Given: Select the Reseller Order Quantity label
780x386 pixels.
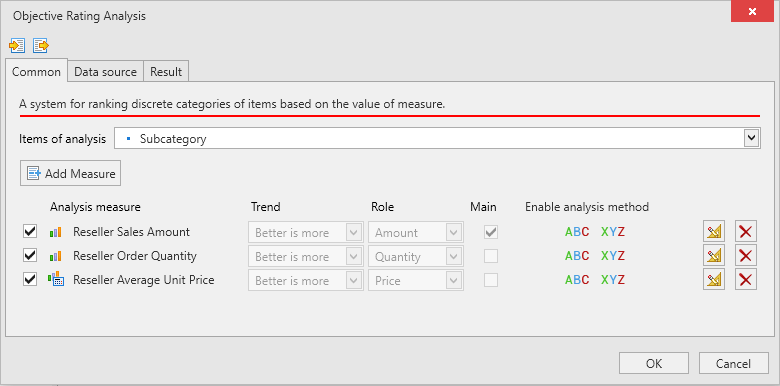Looking at the screenshot, I should point(135,256).
